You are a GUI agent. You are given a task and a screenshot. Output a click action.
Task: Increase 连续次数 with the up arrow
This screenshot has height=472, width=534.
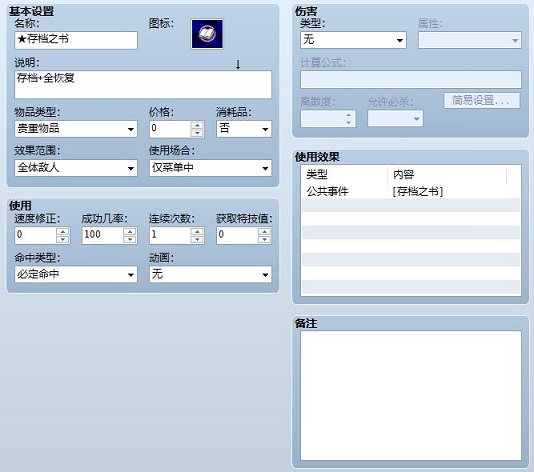tap(197, 232)
